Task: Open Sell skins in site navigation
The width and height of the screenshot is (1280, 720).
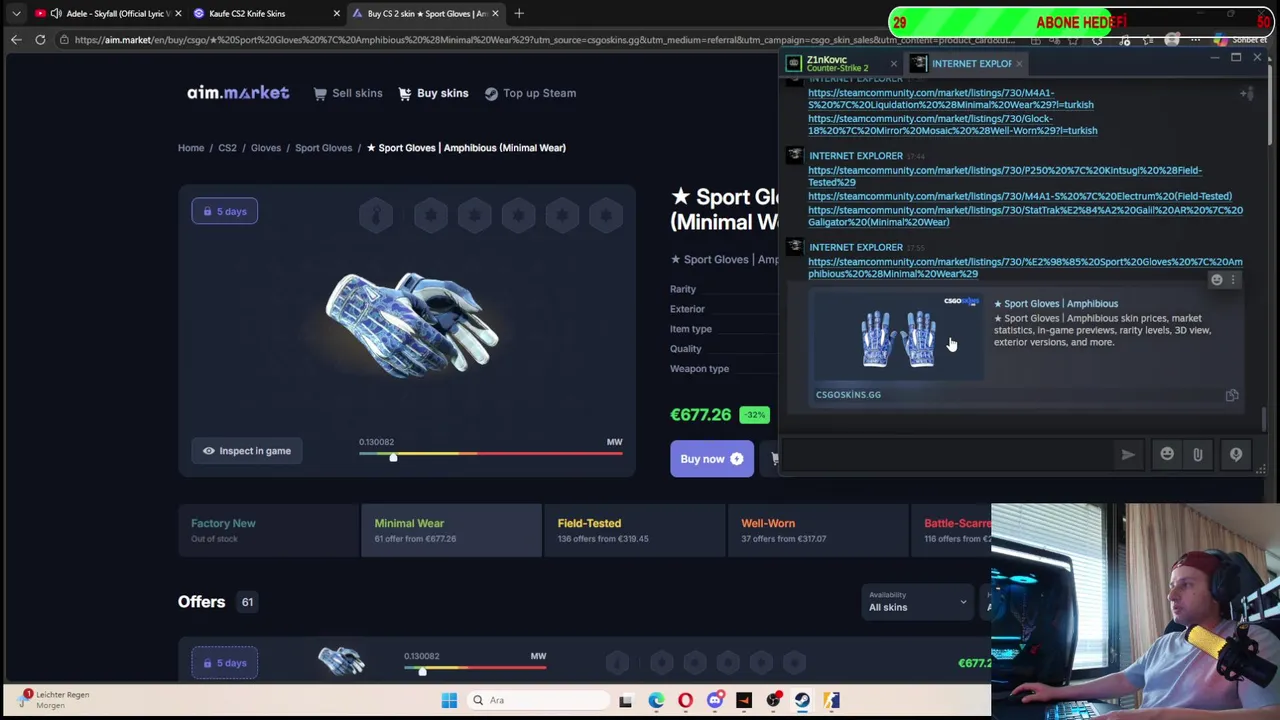Action: click(x=347, y=93)
